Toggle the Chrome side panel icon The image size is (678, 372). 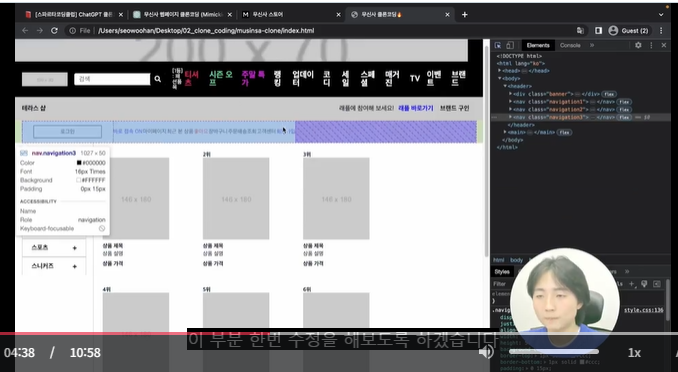click(598, 30)
